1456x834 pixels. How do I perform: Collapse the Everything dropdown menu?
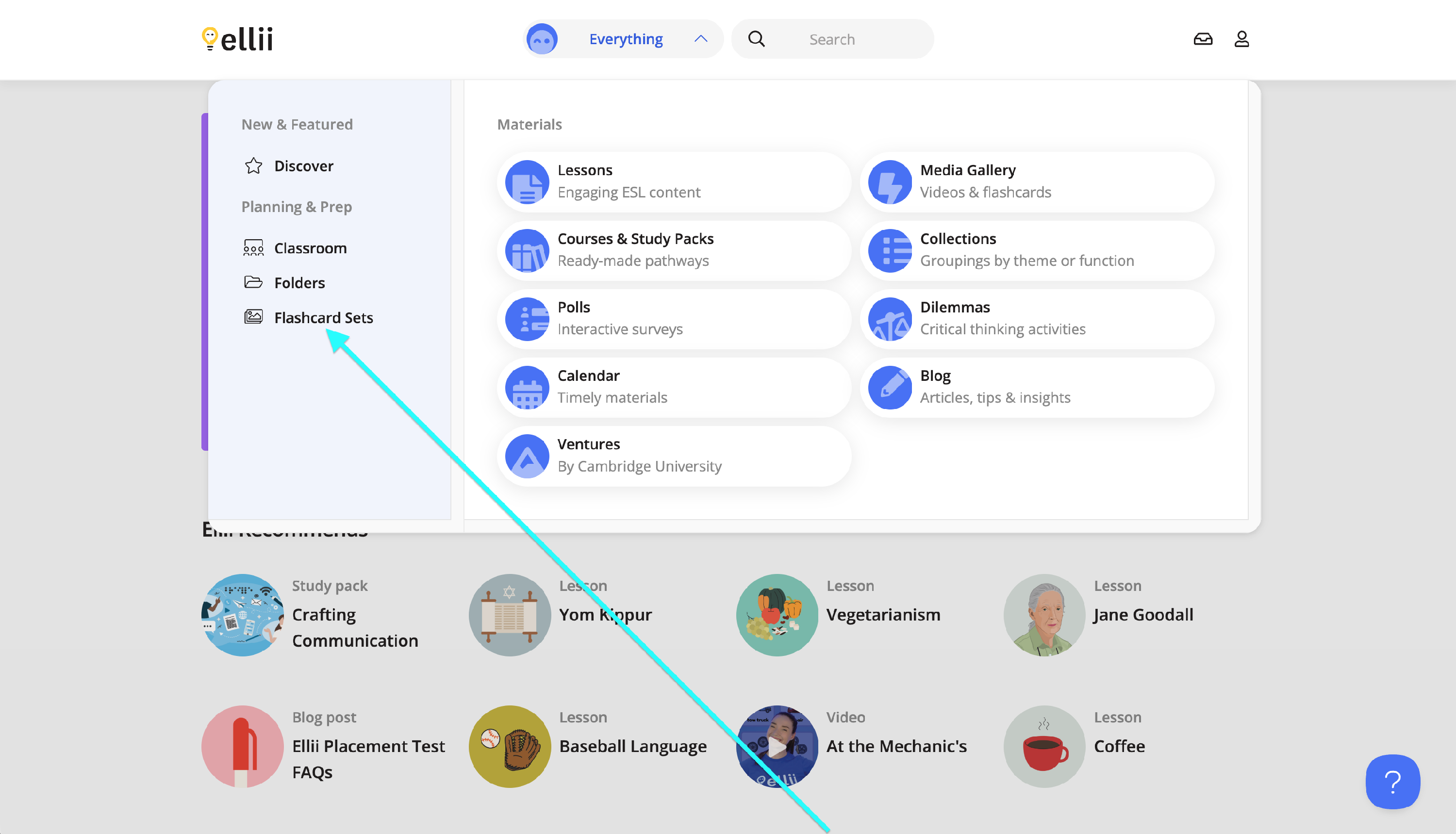click(x=625, y=39)
